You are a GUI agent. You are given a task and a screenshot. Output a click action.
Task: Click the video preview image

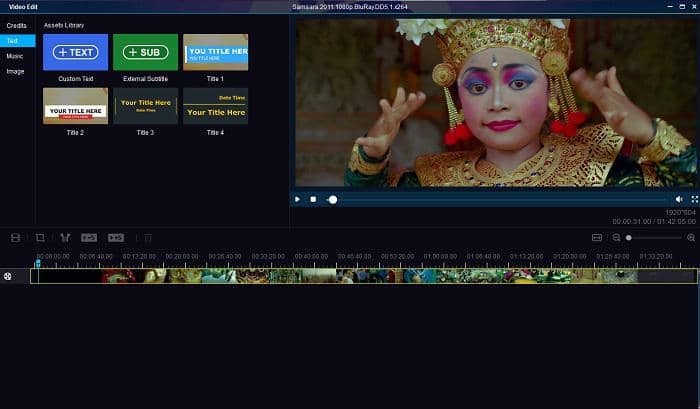point(496,103)
